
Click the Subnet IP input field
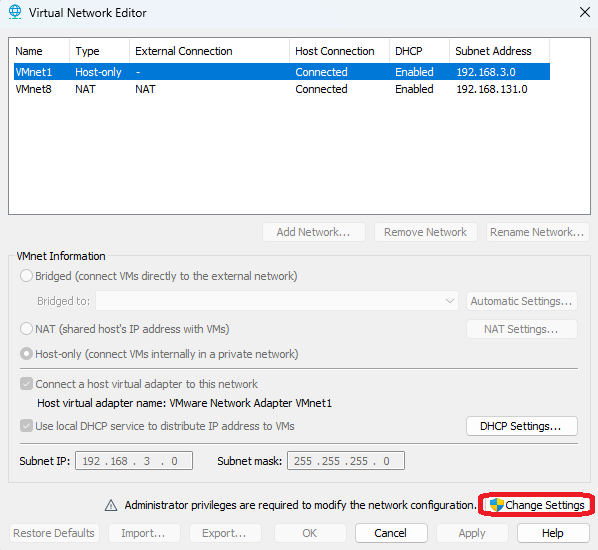pos(134,461)
